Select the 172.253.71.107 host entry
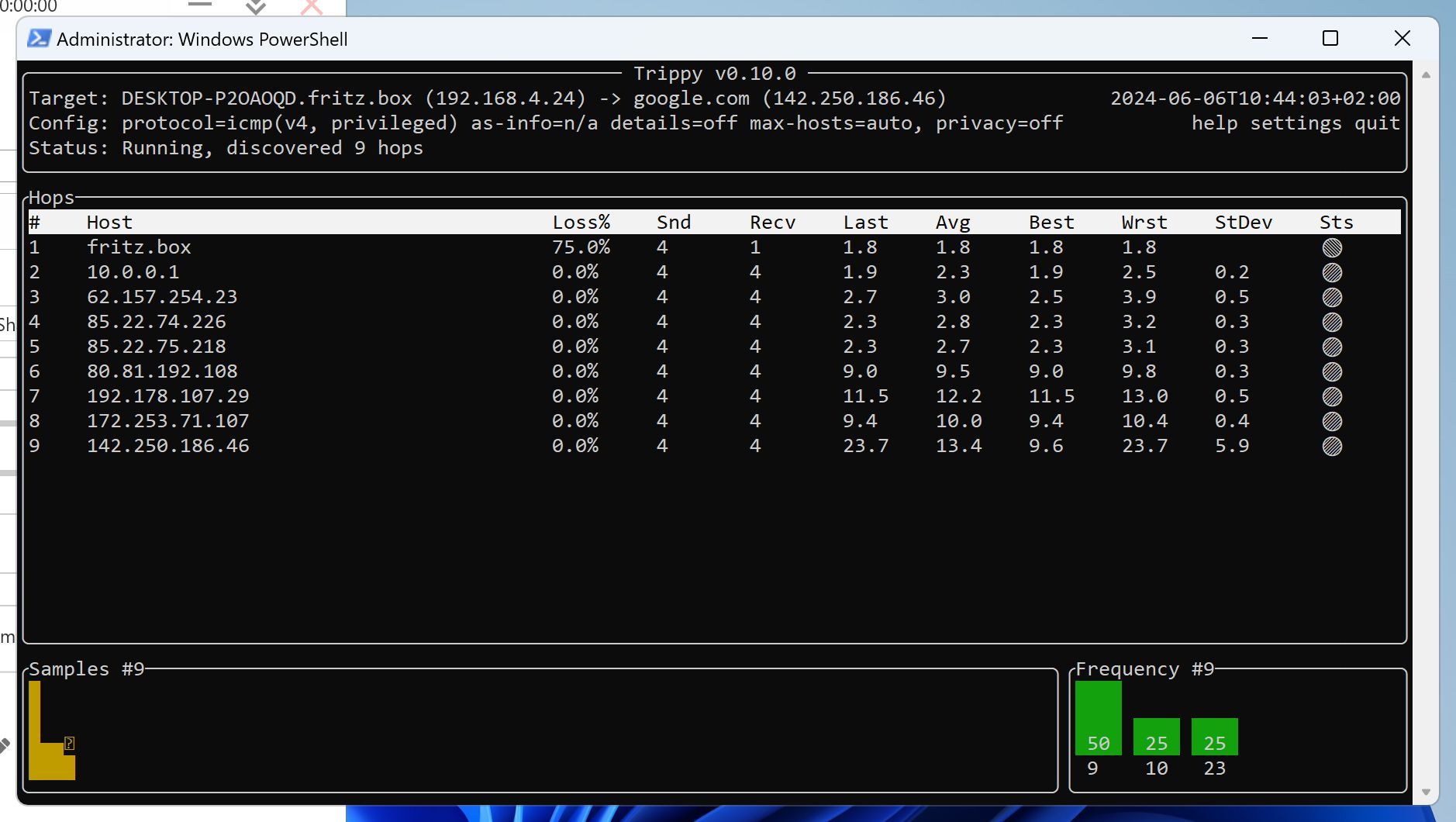 click(x=167, y=421)
